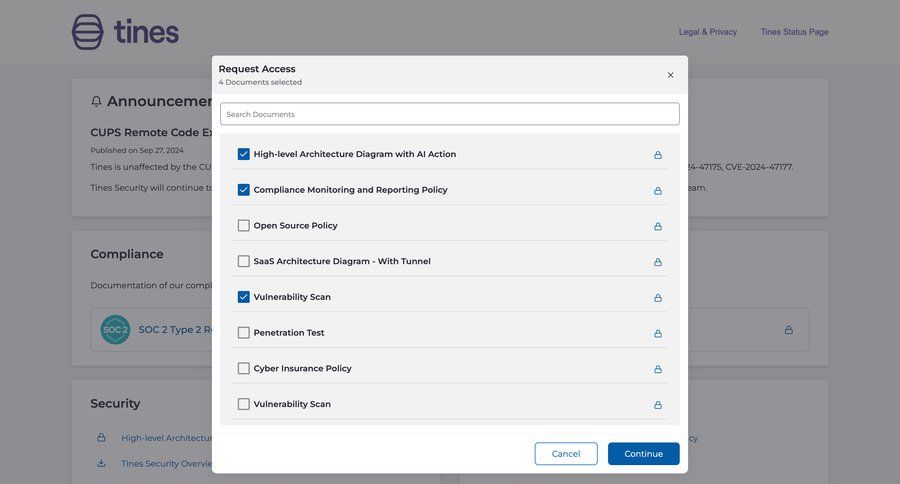Click the Cancel button
Viewport: 900px width, 484px height.
coord(566,454)
